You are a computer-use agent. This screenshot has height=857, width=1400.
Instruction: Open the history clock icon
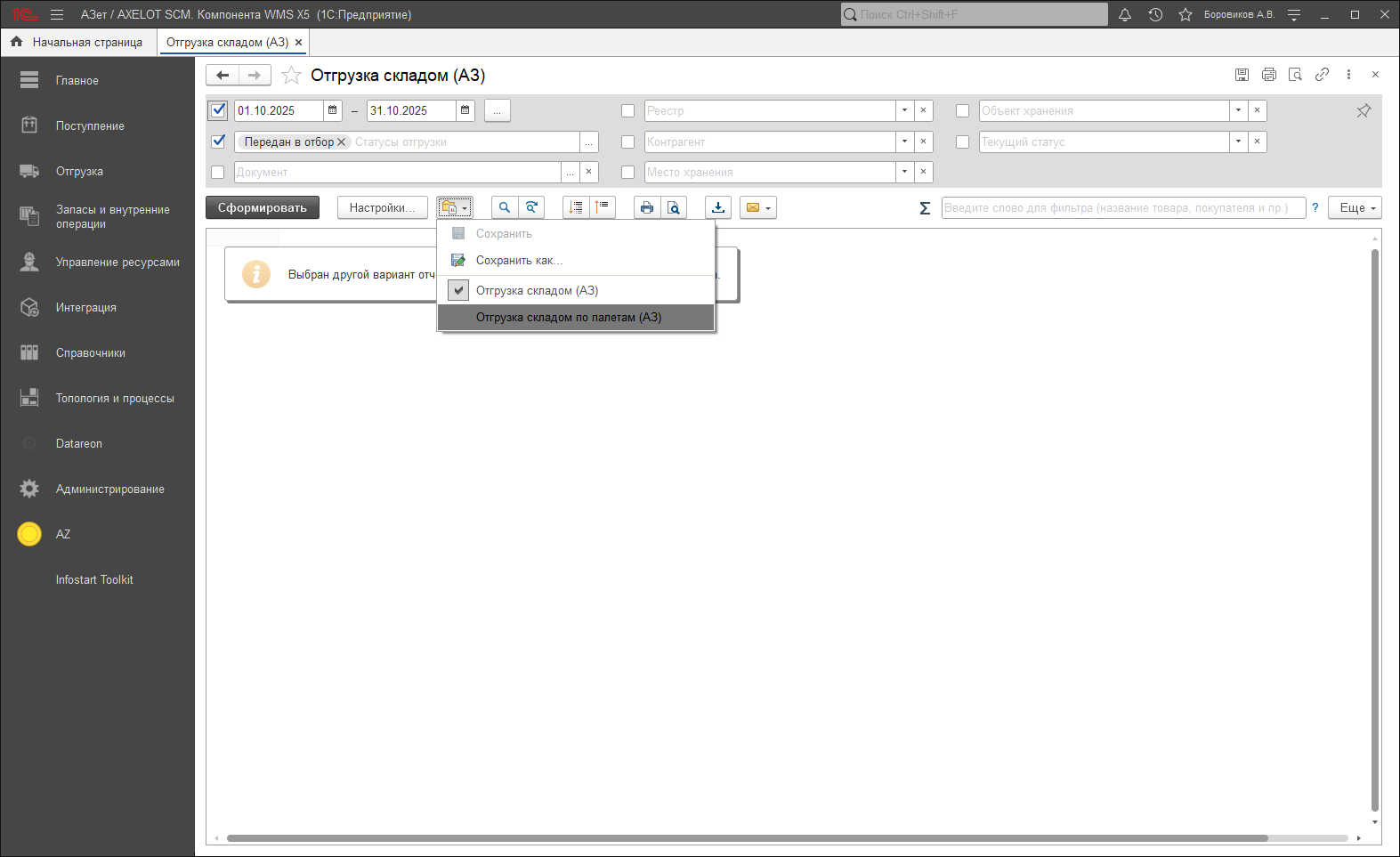point(1155,14)
